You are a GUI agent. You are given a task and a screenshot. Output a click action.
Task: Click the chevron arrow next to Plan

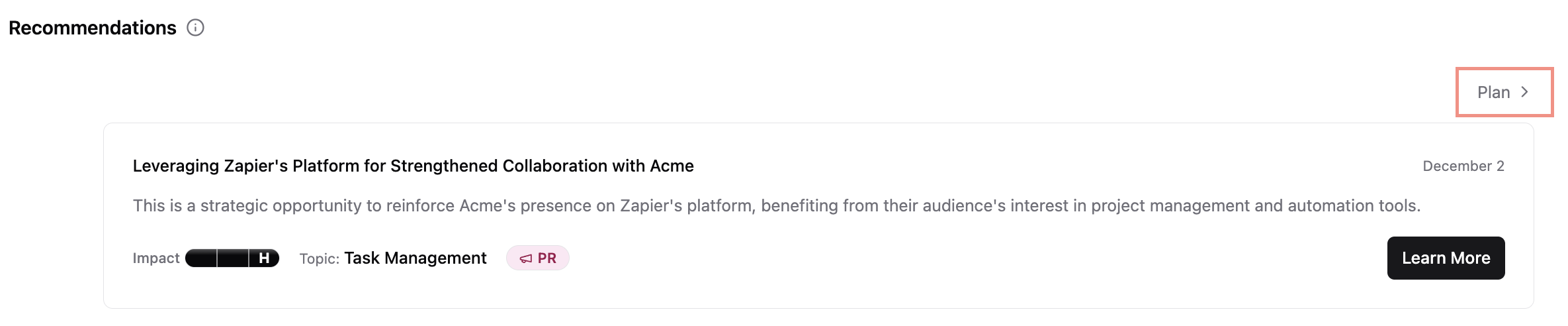point(1524,92)
